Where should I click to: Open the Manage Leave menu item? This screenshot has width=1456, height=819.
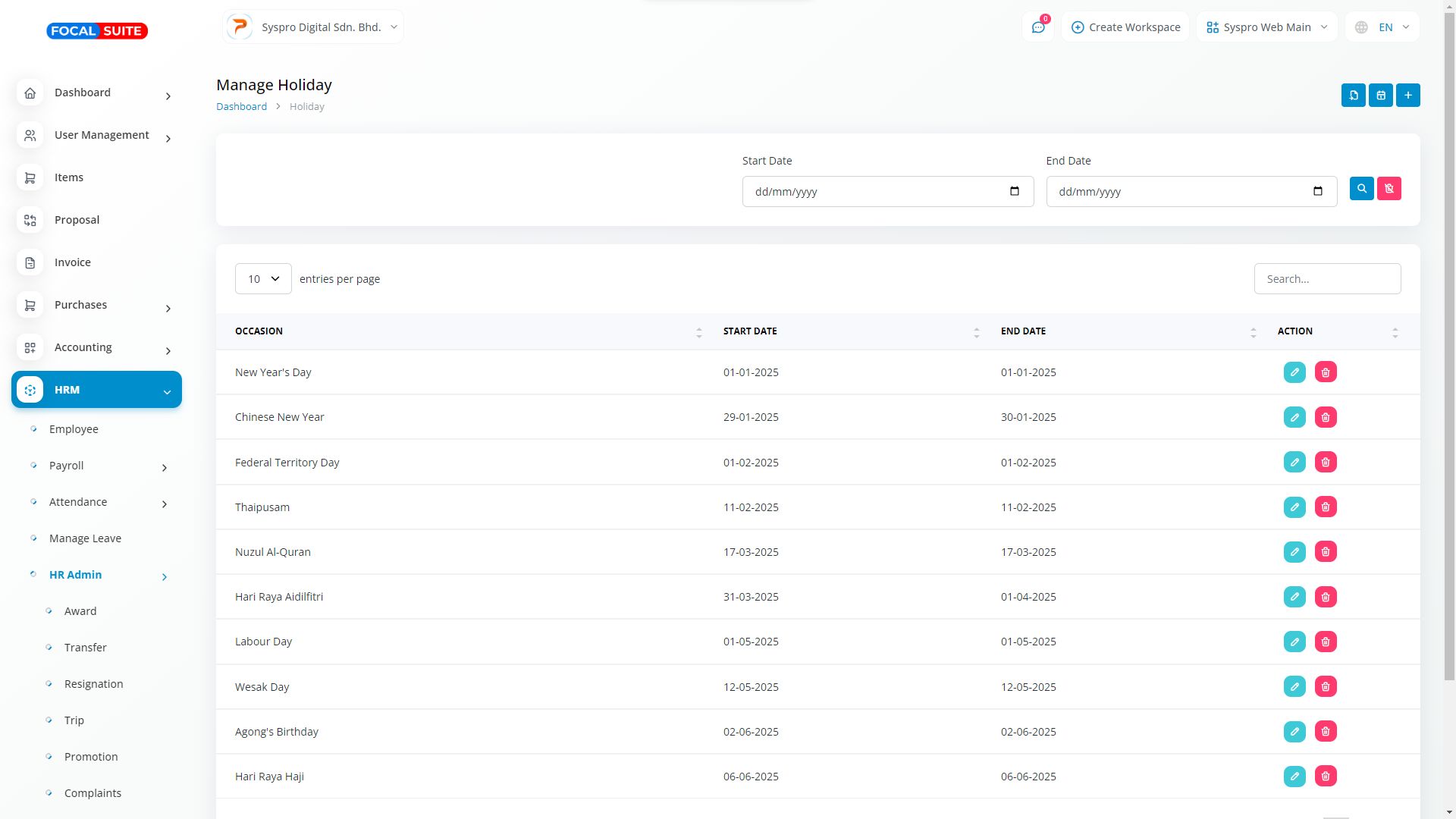click(x=85, y=538)
